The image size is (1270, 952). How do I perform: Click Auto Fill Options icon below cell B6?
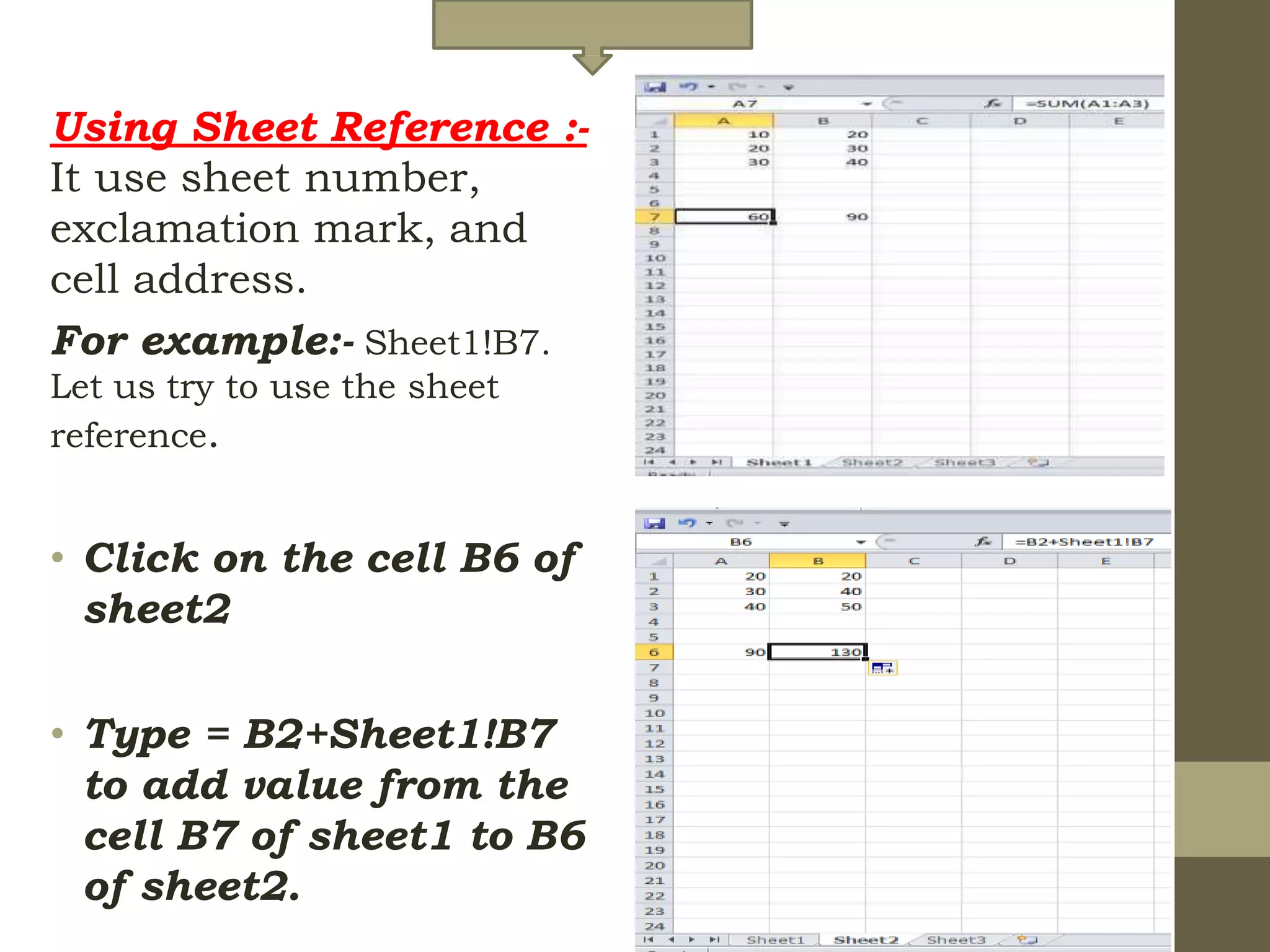click(x=882, y=668)
